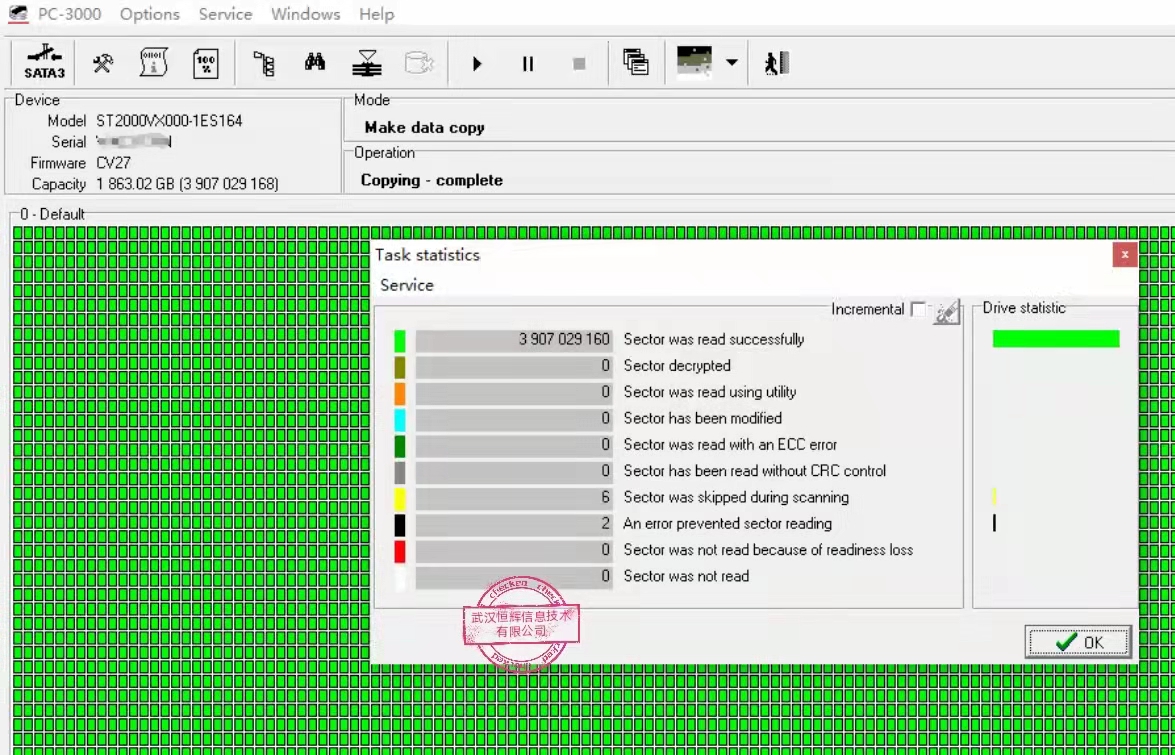Open the Options menu
This screenshot has width=1175, height=755.
(150, 13)
